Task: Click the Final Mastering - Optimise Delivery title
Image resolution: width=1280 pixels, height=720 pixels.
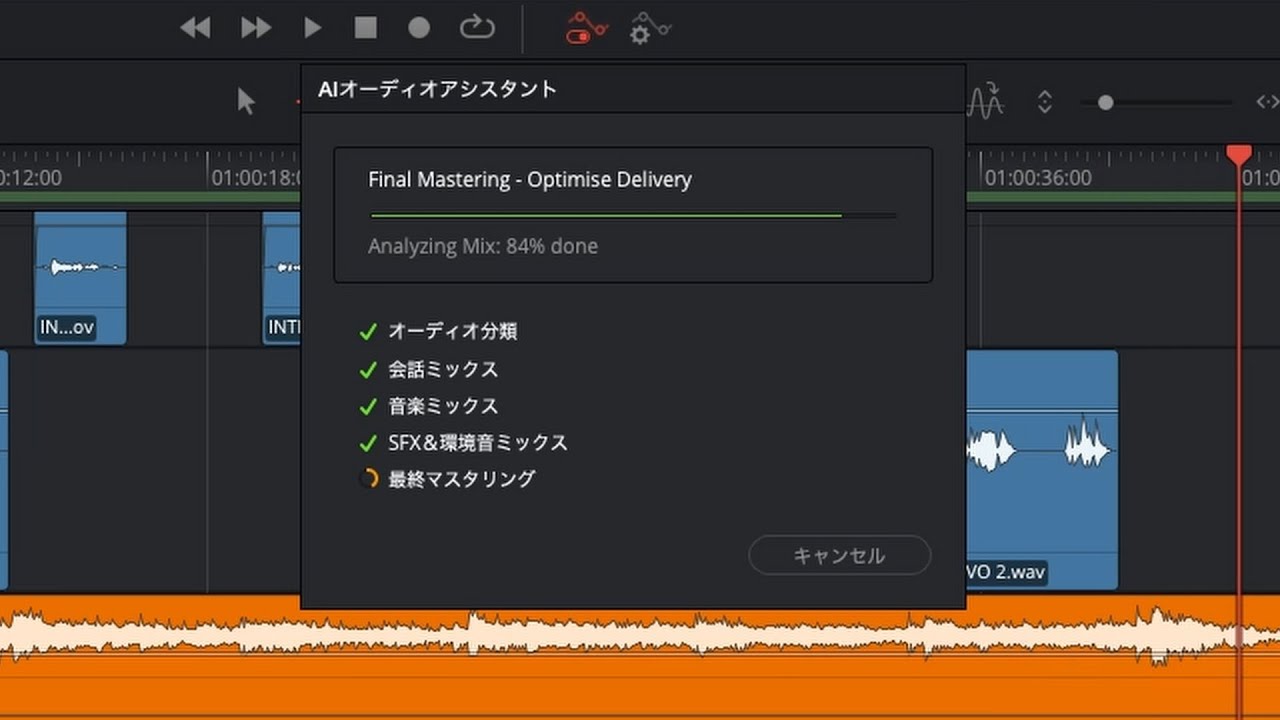Action: 530,180
